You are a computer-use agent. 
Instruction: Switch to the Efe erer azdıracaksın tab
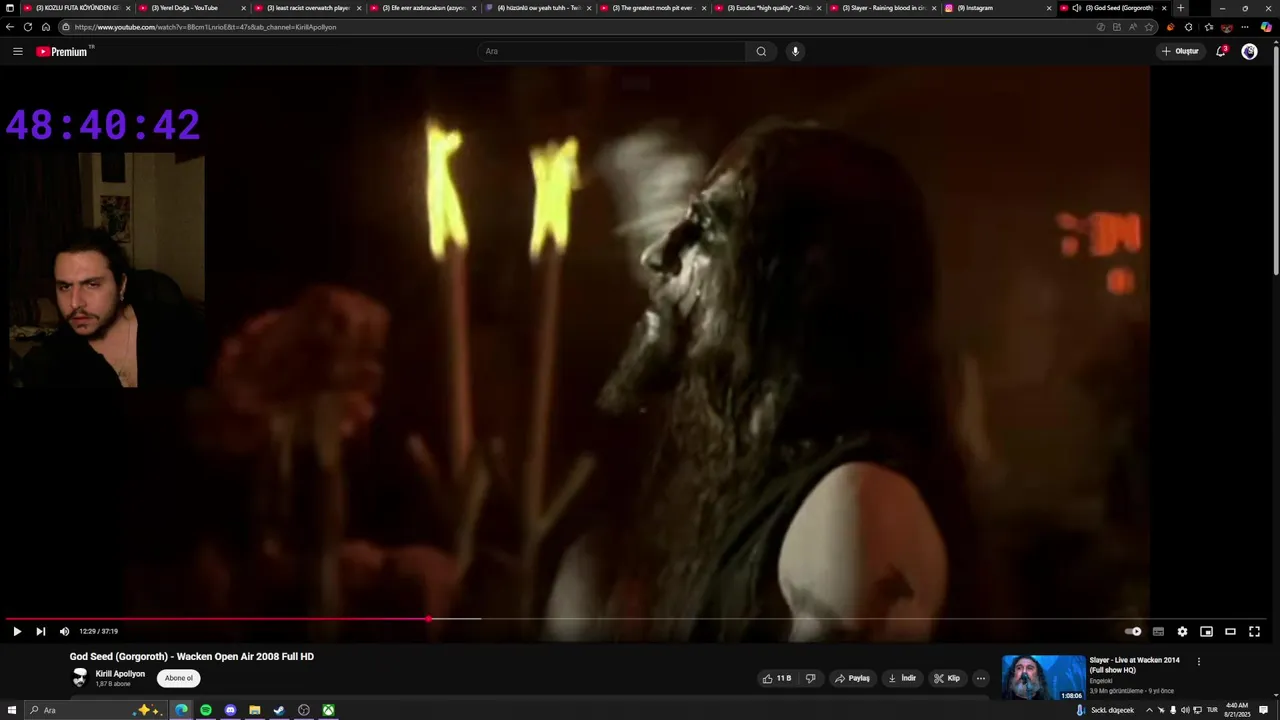[424, 8]
